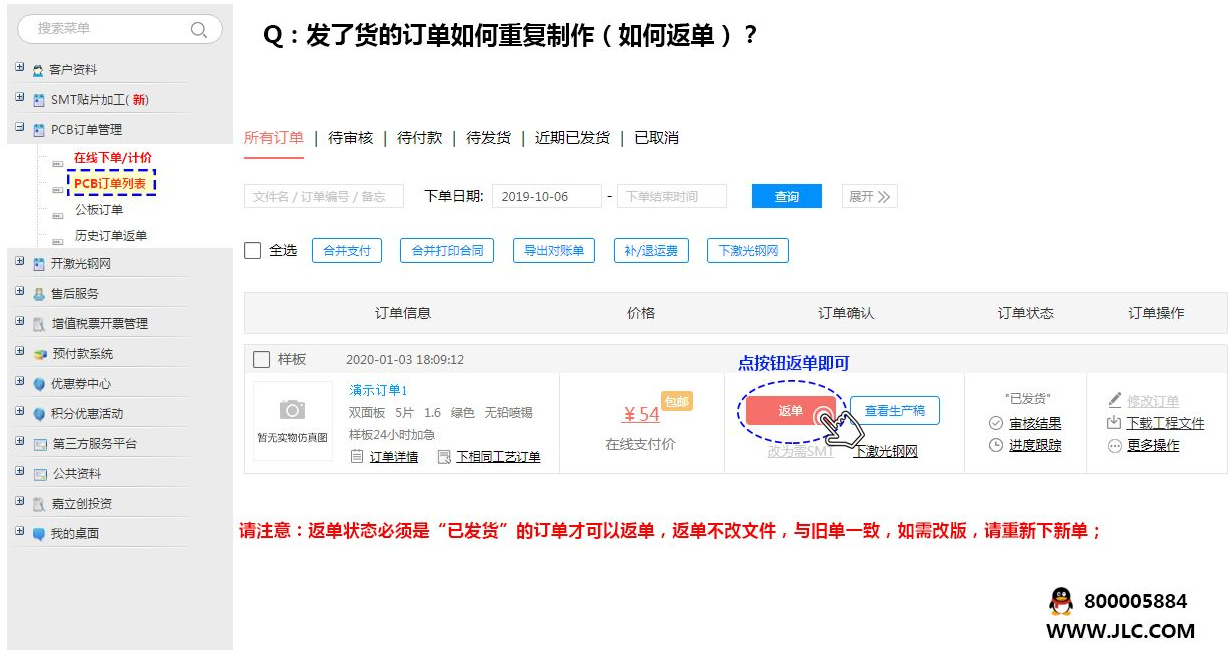This screenshot has height=650, width=1228.
Task: Click the 开激光钢网 sidebar icon
Action: [39, 264]
